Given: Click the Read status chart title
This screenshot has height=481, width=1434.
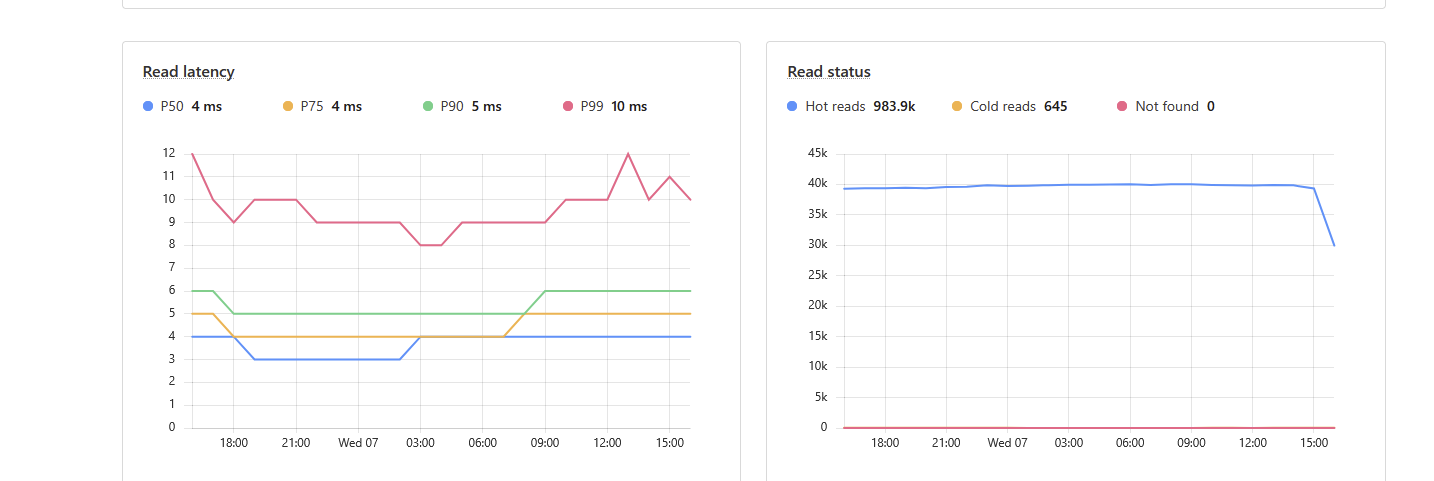Looking at the screenshot, I should click(x=829, y=72).
